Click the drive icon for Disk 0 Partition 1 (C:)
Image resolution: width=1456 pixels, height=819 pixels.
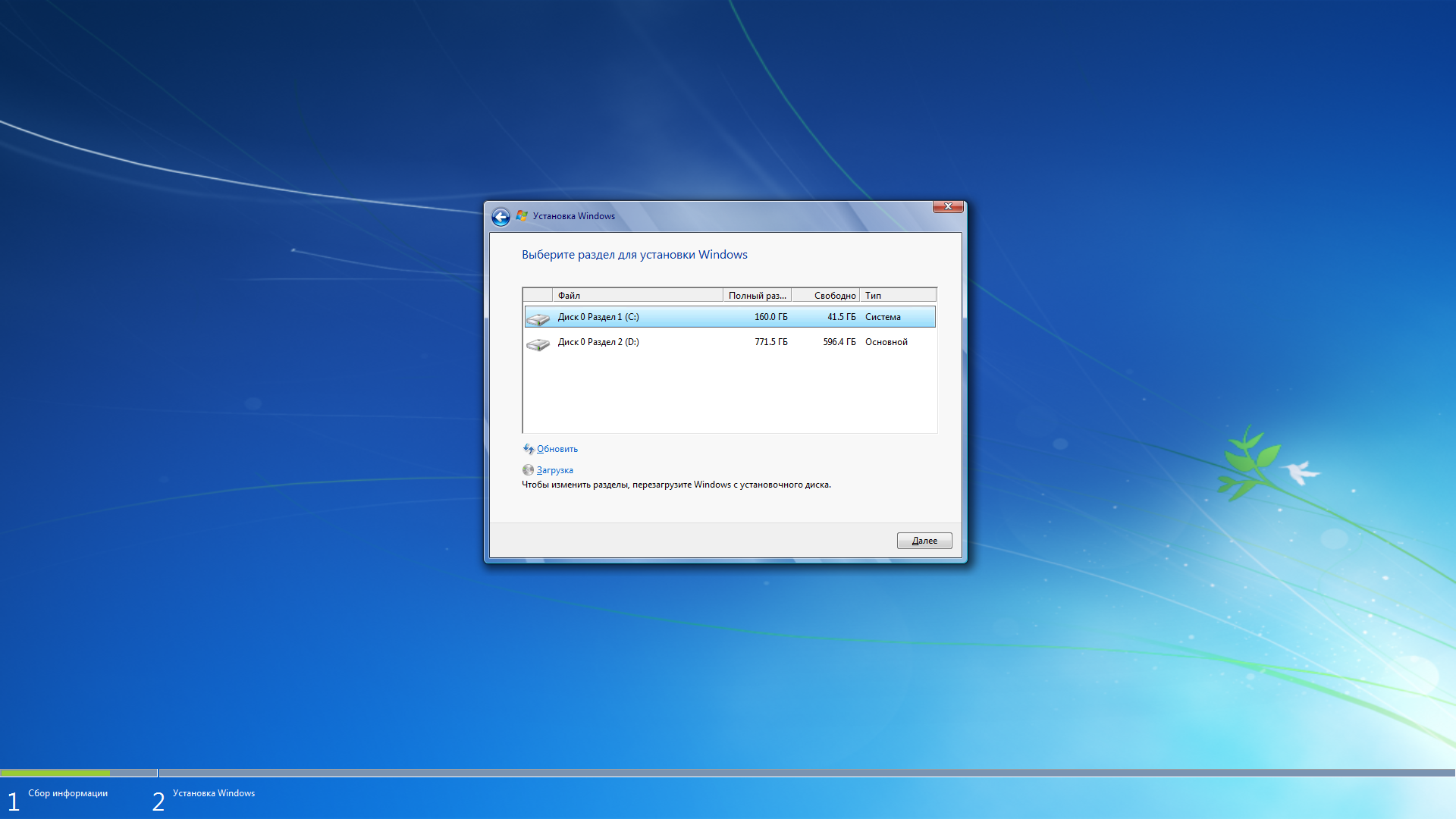coord(538,318)
